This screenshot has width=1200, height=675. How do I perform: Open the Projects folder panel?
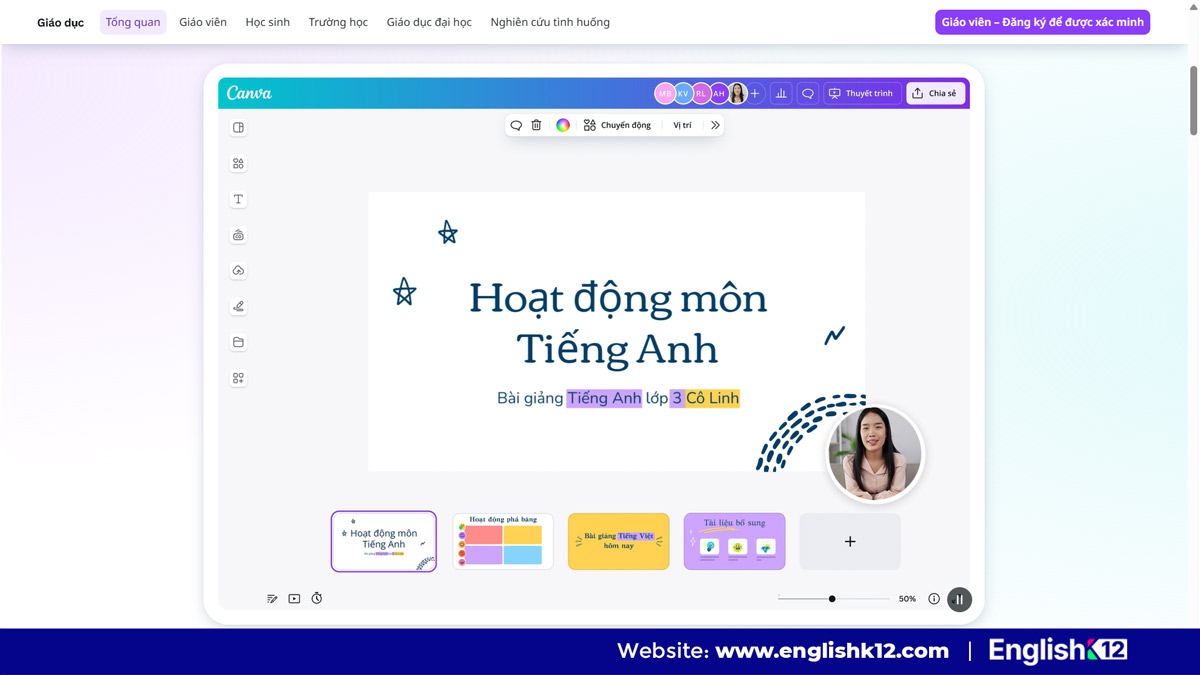(x=238, y=342)
